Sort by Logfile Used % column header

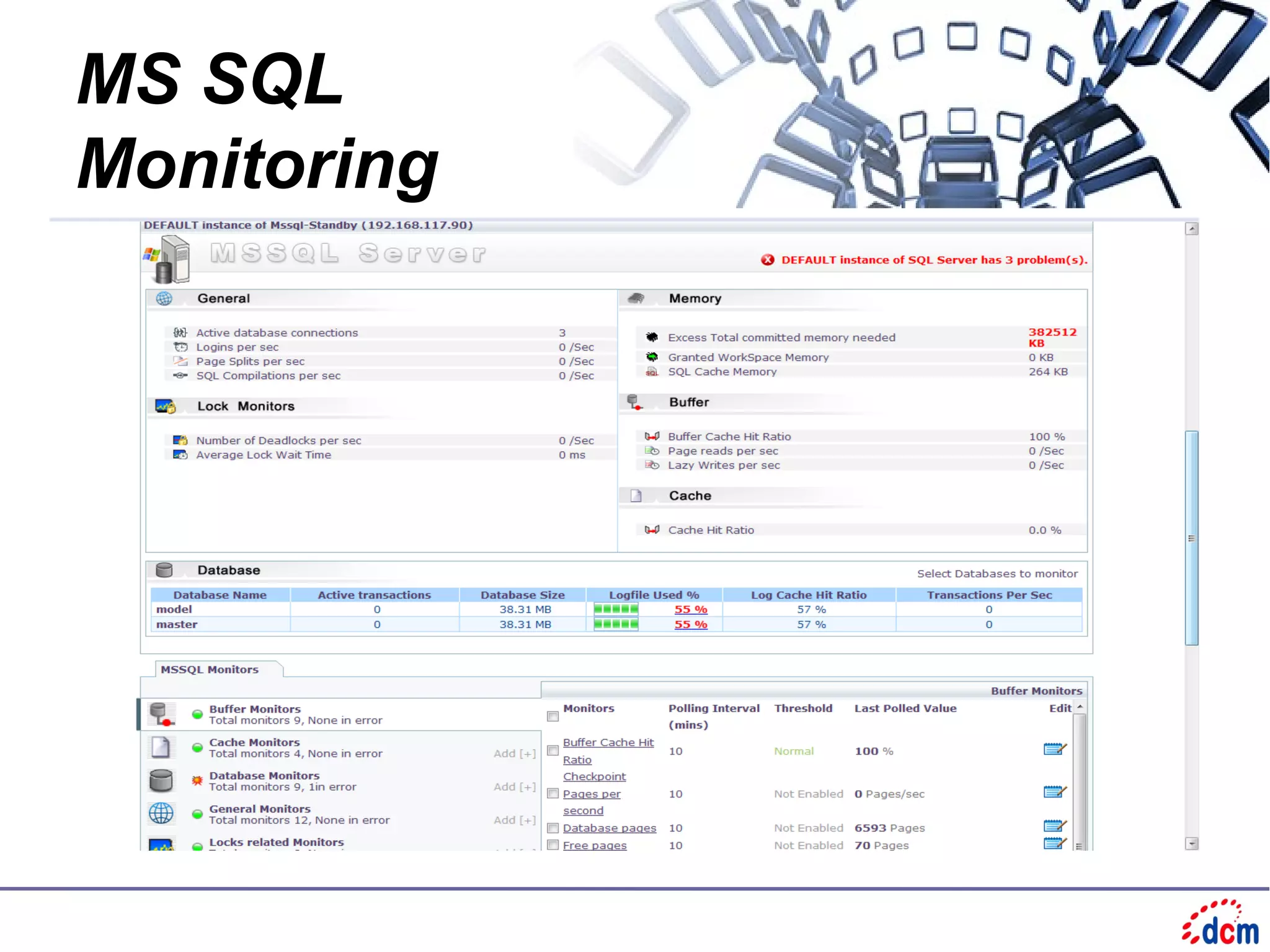click(654, 595)
